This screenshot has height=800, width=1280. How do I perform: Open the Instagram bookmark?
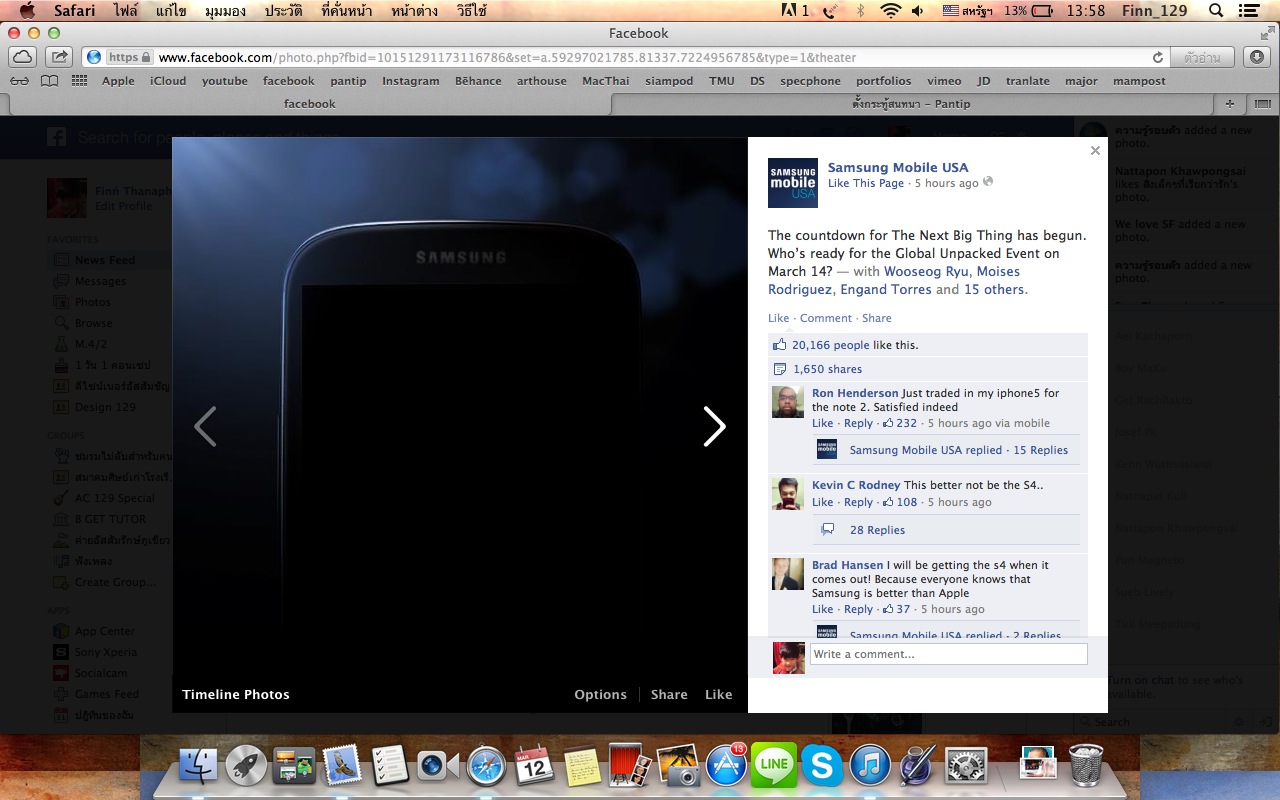tap(411, 81)
